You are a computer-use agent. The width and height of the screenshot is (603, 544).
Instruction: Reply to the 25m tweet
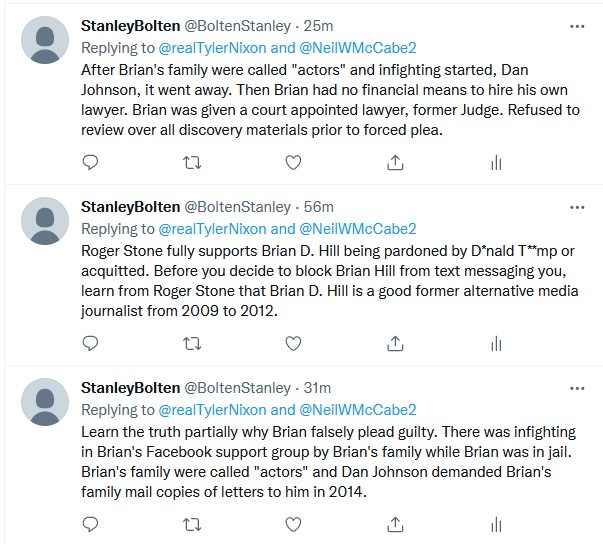click(x=90, y=162)
